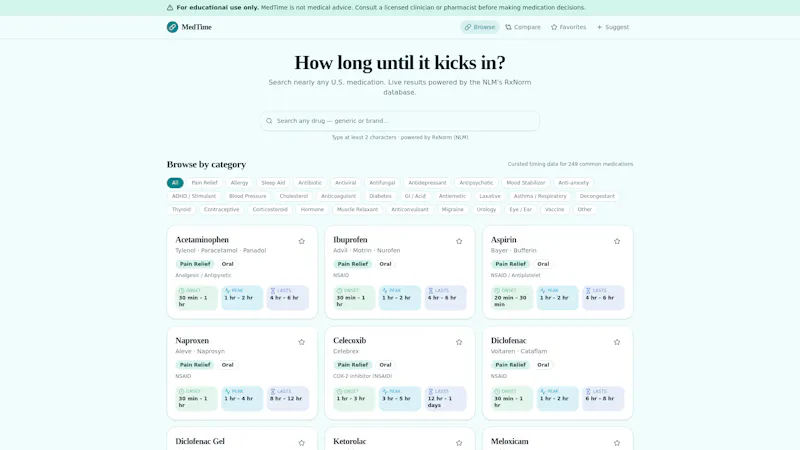The image size is (800, 450).
Task: Click Diclofenac's lasts 6 hr - 8 hr box
Action: click(603, 398)
